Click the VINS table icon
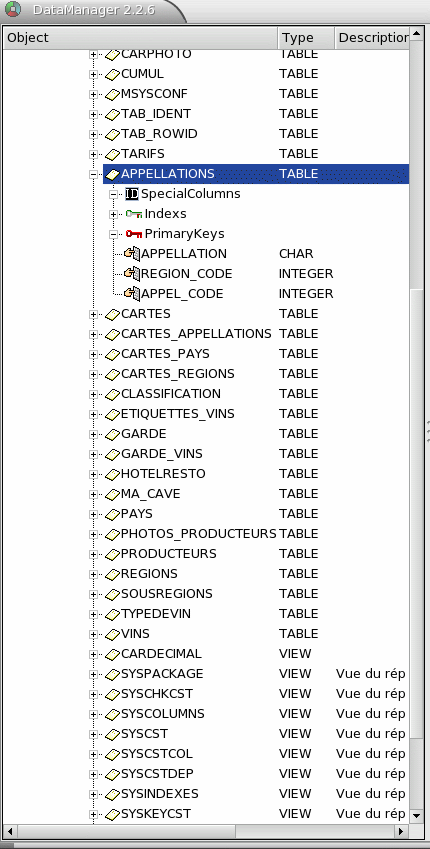Image resolution: width=430 pixels, height=849 pixels. click(112, 634)
